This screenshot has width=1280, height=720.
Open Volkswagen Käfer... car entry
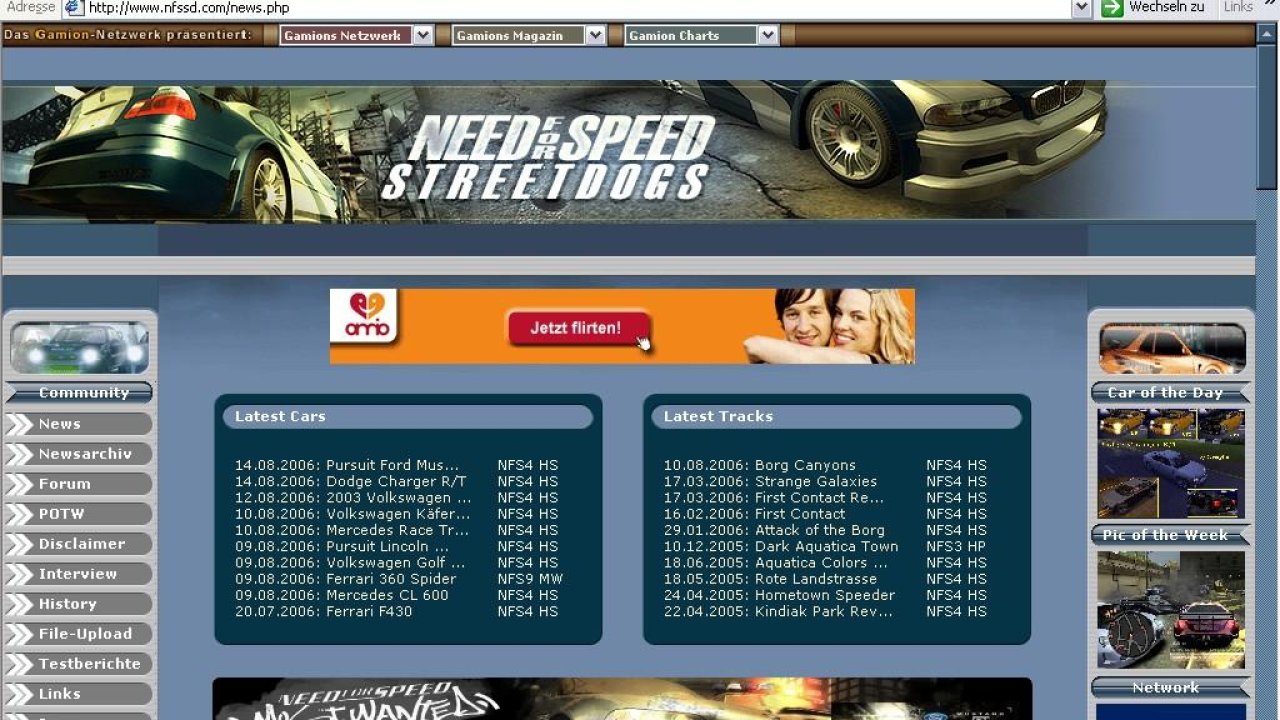click(x=398, y=514)
